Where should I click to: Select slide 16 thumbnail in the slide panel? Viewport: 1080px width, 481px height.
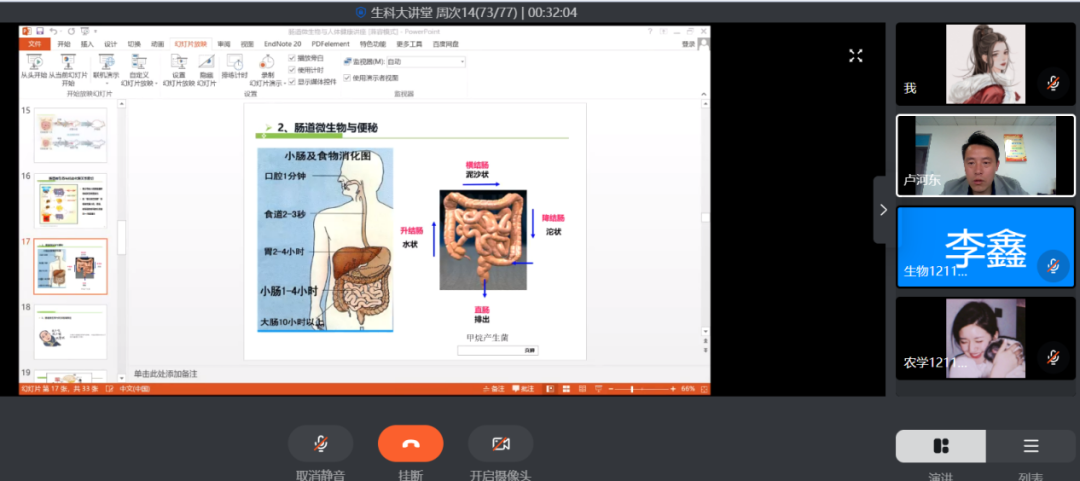coord(70,200)
